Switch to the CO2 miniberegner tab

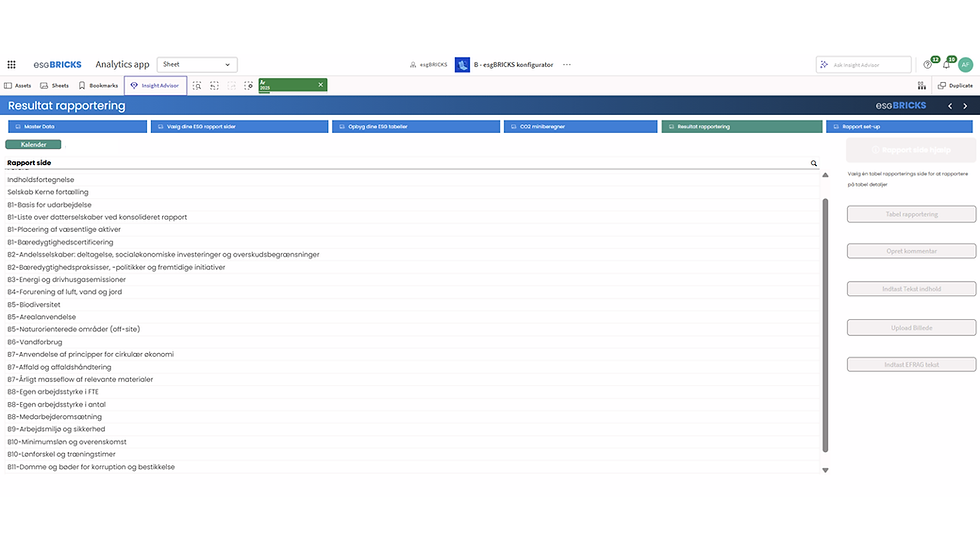[581, 127]
